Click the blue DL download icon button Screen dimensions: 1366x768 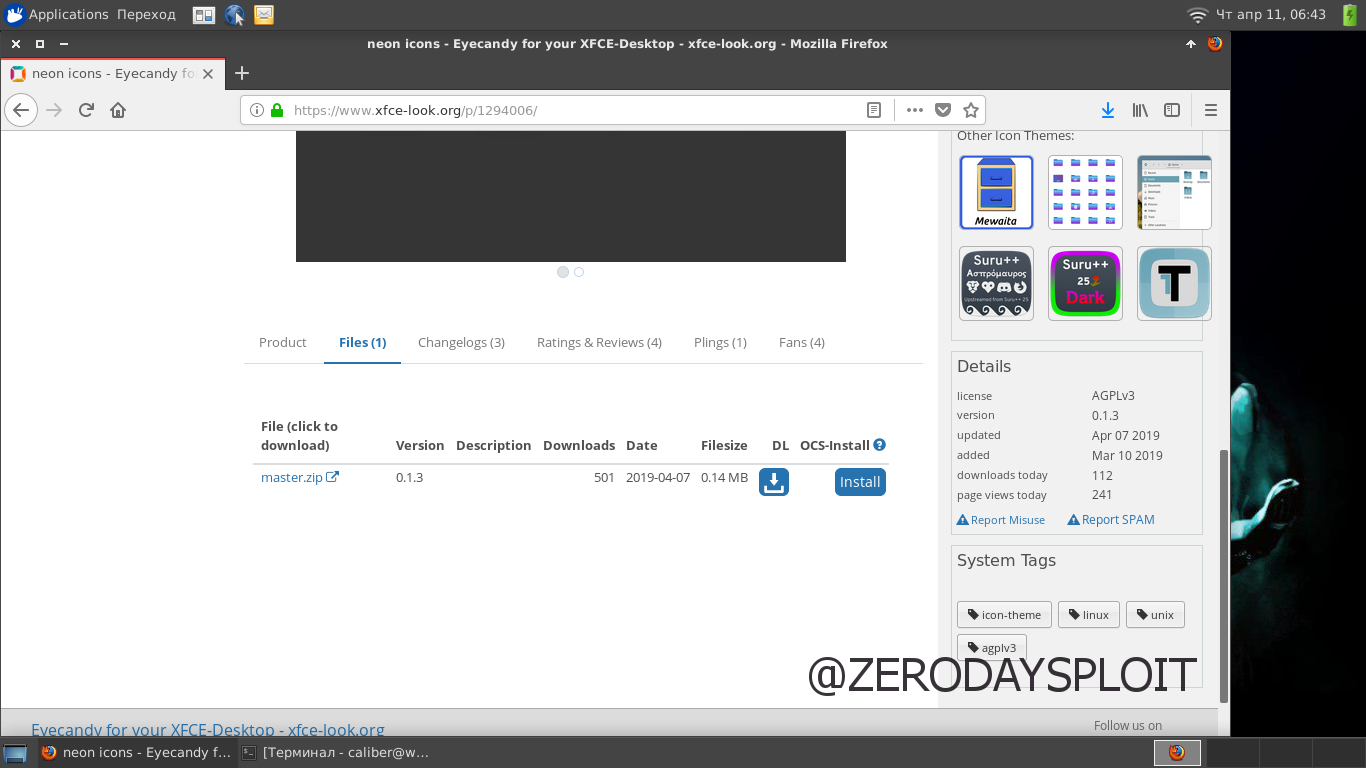(x=774, y=482)
